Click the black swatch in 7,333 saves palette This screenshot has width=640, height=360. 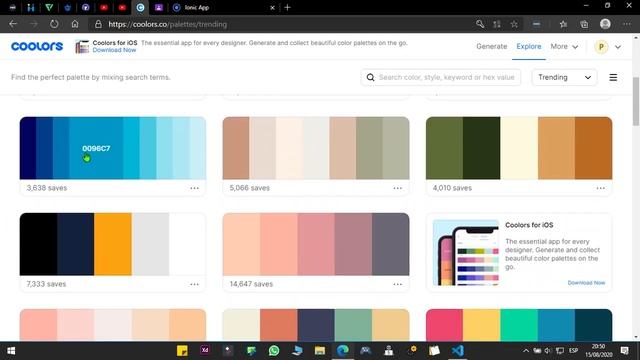pos(38,244)
